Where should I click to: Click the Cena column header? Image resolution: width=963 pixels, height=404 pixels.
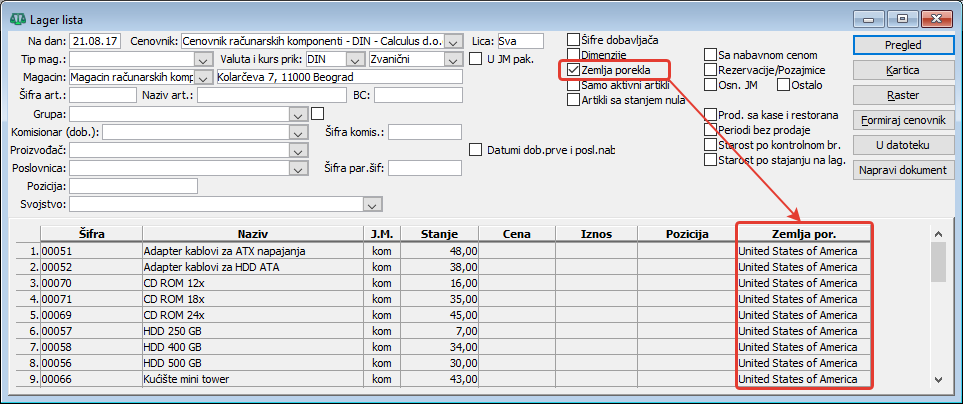click(517, 234)
